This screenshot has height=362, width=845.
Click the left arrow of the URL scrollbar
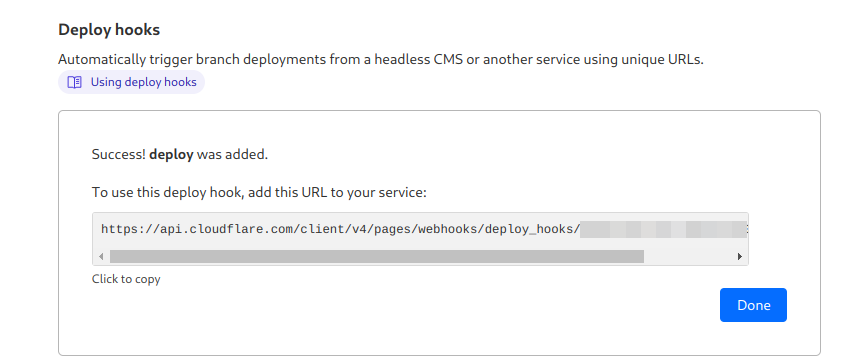tap(101, 256)
